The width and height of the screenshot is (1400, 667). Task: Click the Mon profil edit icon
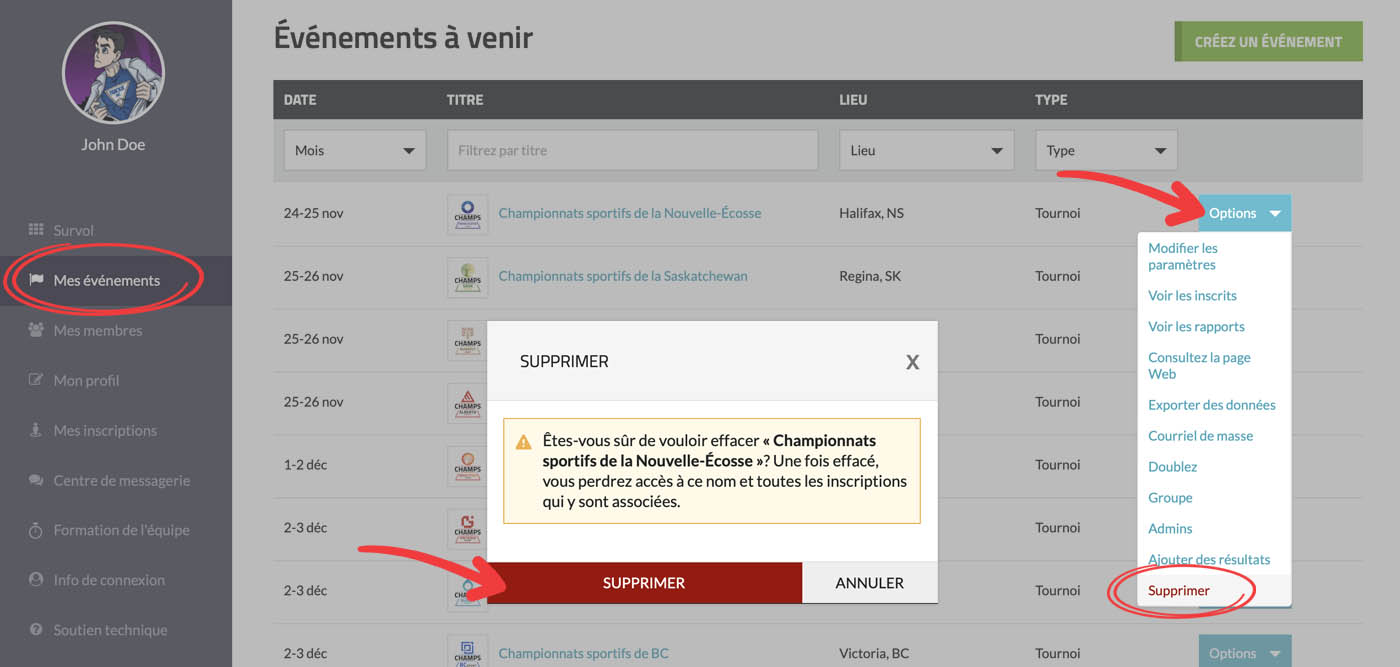coord(36,380)
